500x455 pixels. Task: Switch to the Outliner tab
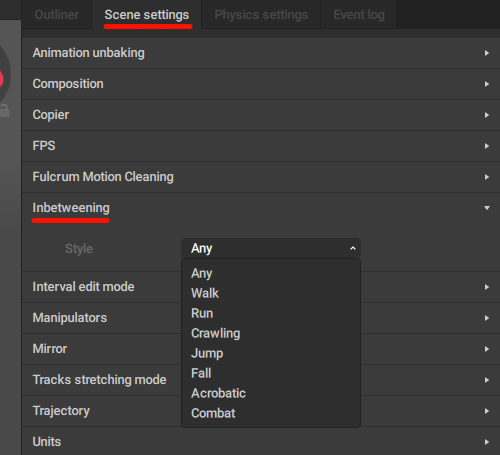(x=57, y=15)
